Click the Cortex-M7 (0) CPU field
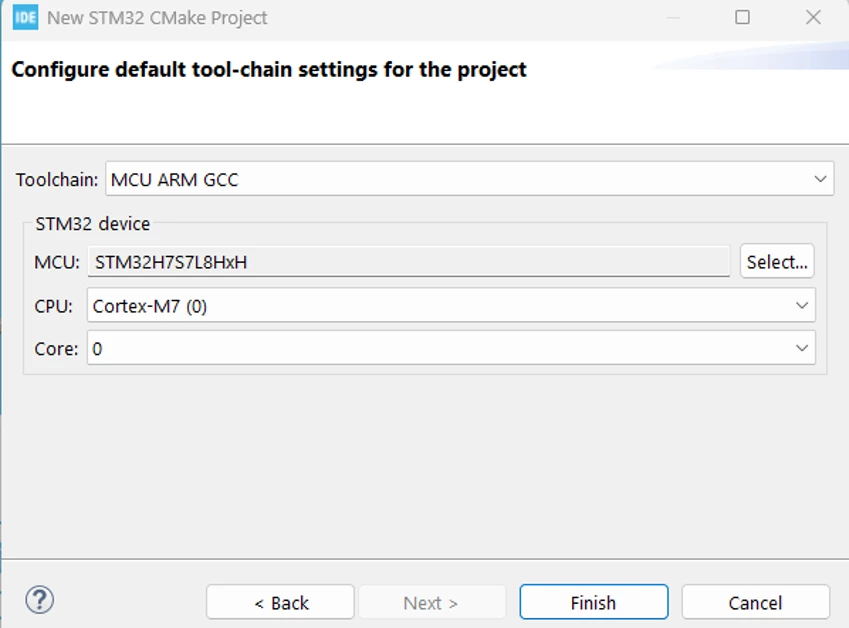Viewport: 849px width, 628px height. pos(451,305)
